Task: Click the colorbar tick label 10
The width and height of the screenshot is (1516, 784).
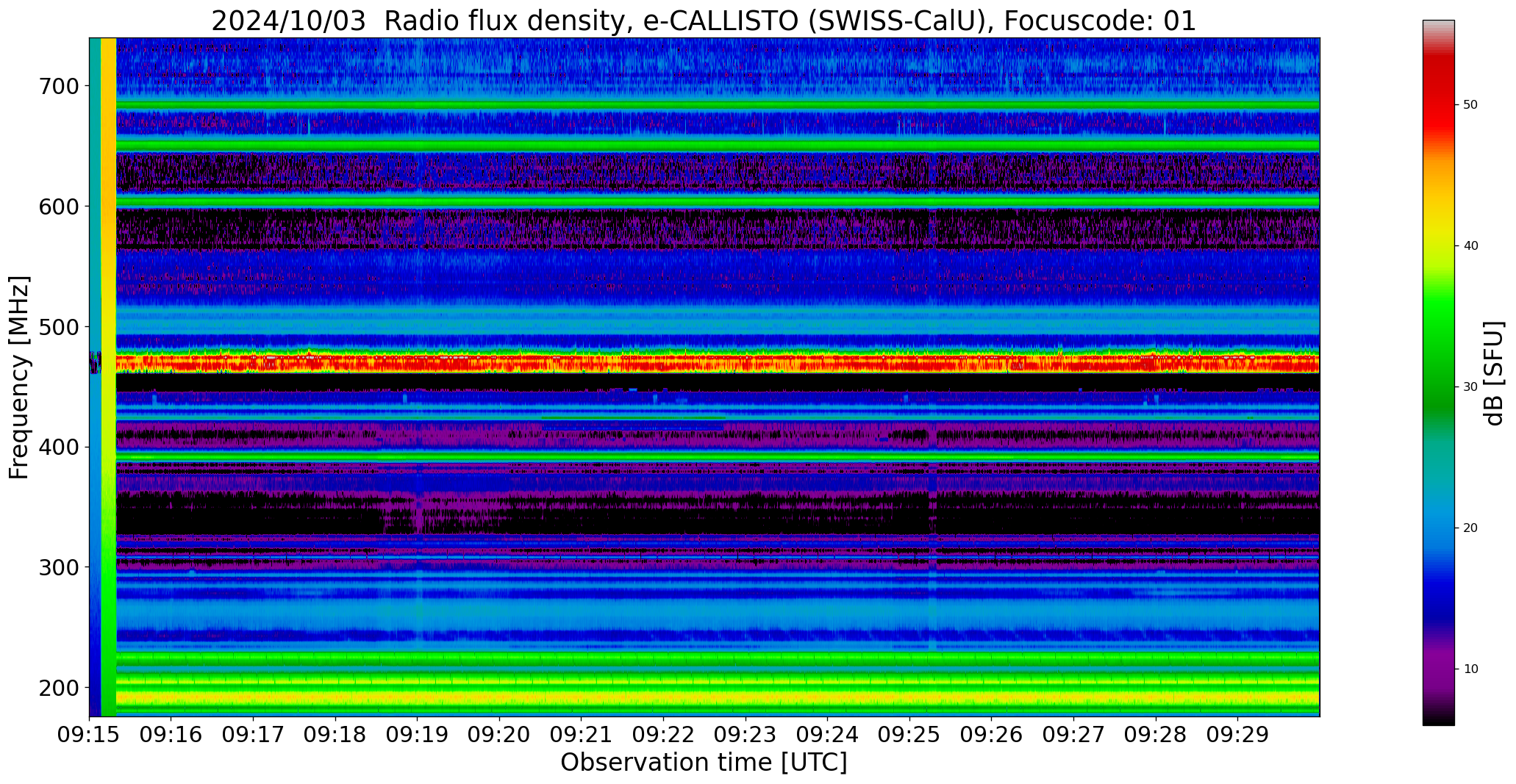Action: point(1470,669)
